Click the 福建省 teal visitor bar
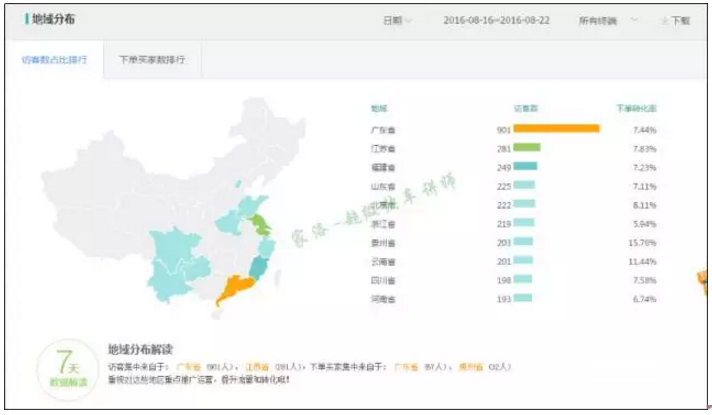 [x=526, y=167]
